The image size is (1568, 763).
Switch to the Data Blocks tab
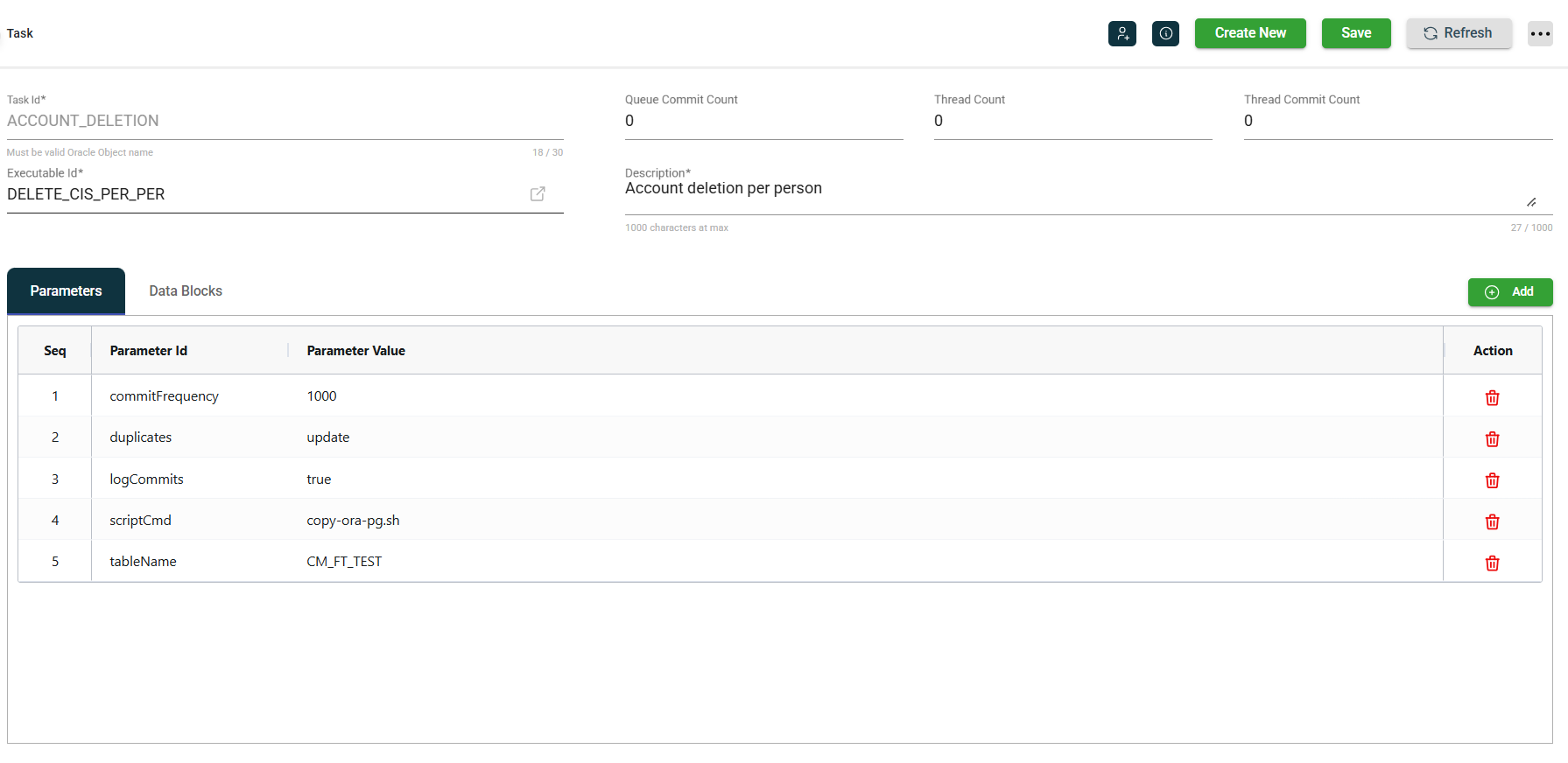186,291
